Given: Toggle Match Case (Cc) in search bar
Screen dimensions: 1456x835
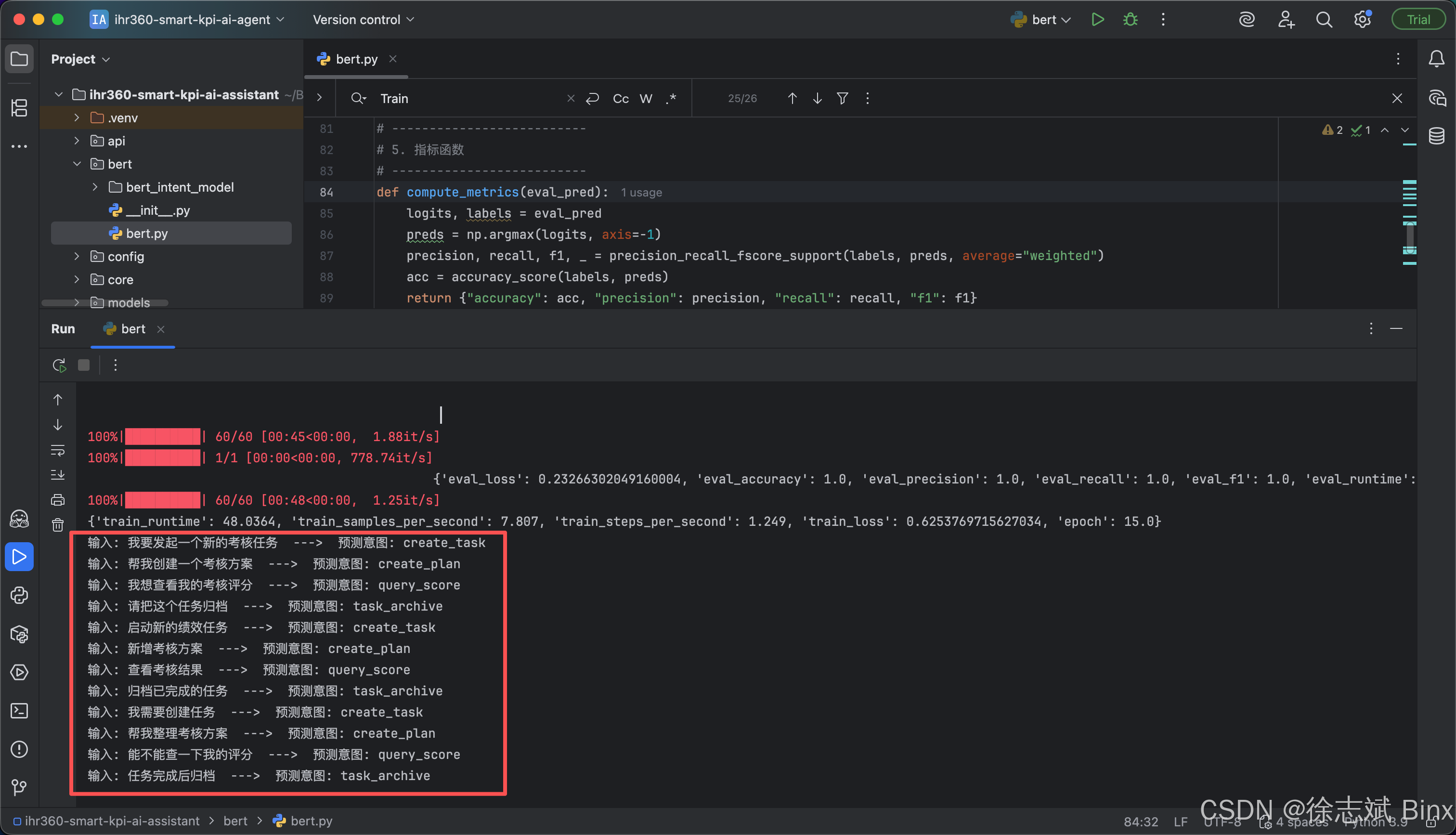Looking at the screenshot, I should coord(620,99).
